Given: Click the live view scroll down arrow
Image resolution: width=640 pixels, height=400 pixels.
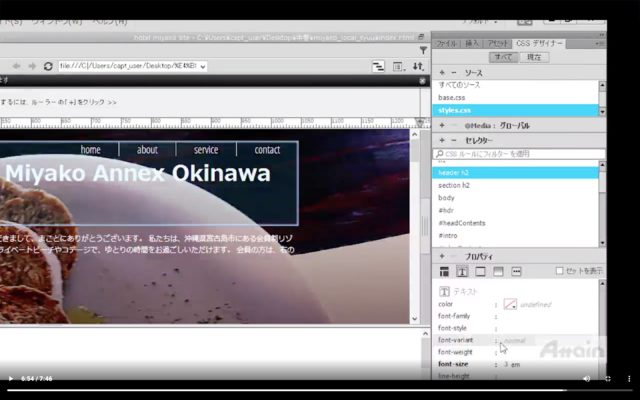Looking at the screenshot, I should point(415,319).
